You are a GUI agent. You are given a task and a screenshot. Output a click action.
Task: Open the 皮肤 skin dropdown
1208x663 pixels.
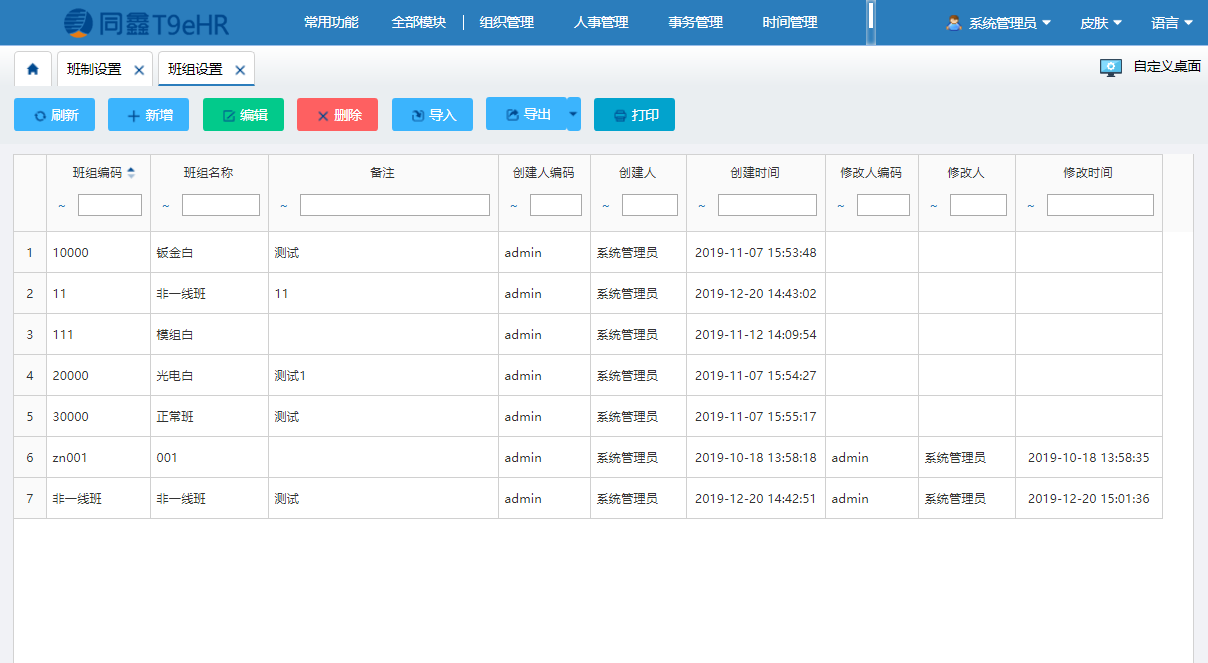click(1101, 22)
